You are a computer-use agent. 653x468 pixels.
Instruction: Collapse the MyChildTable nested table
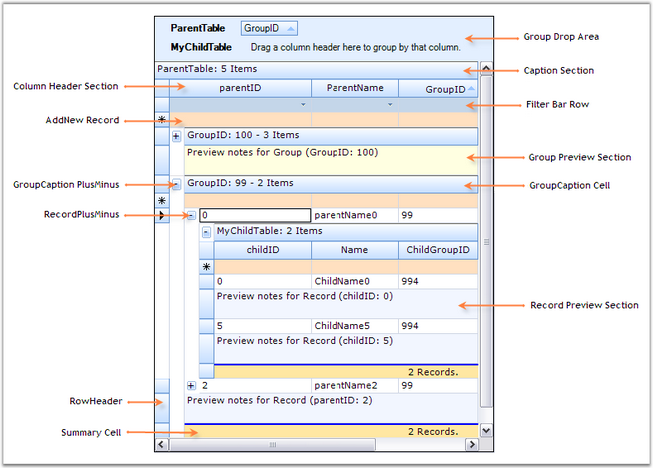click(206, 232)
